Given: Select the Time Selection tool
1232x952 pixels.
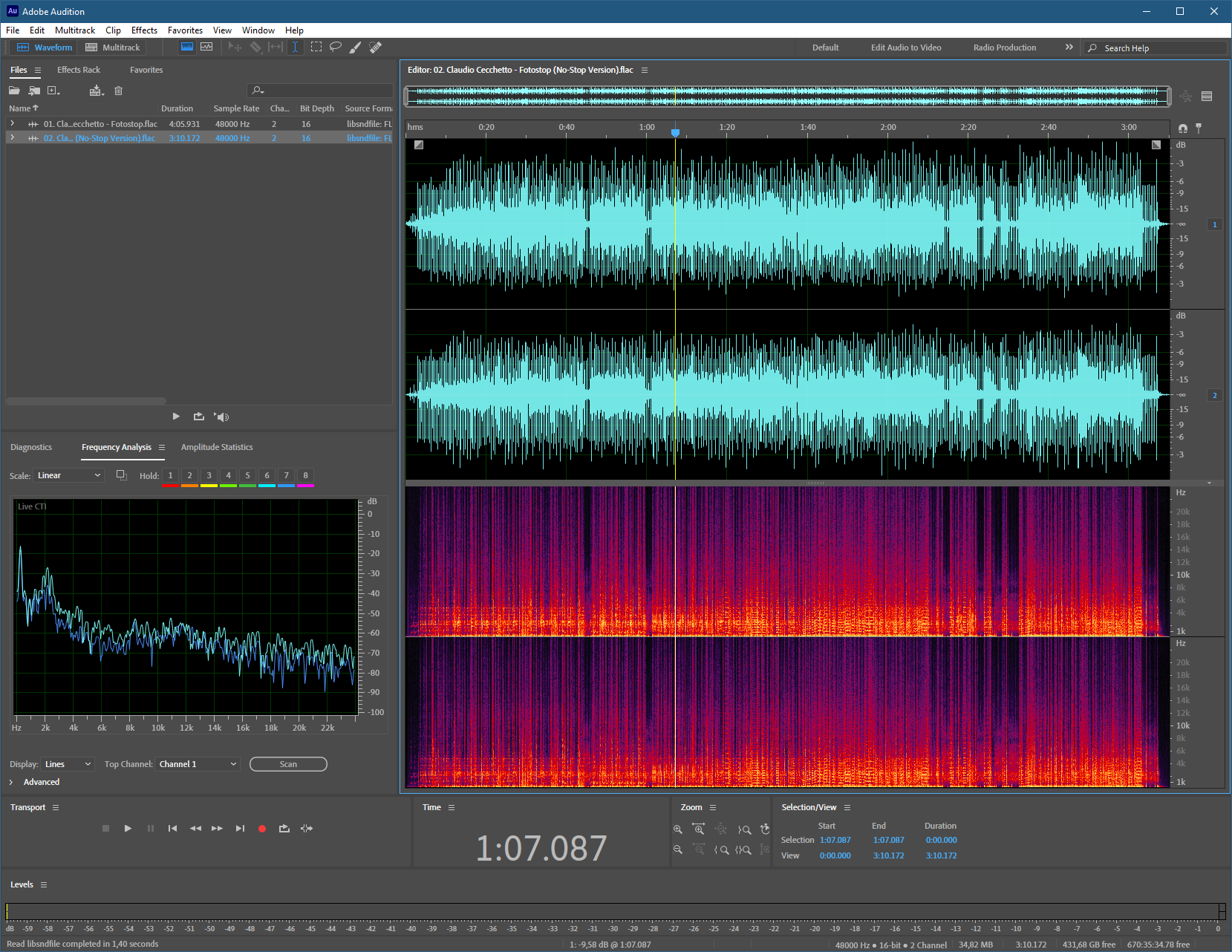Looking at the screenshot, I should [295, 47].
